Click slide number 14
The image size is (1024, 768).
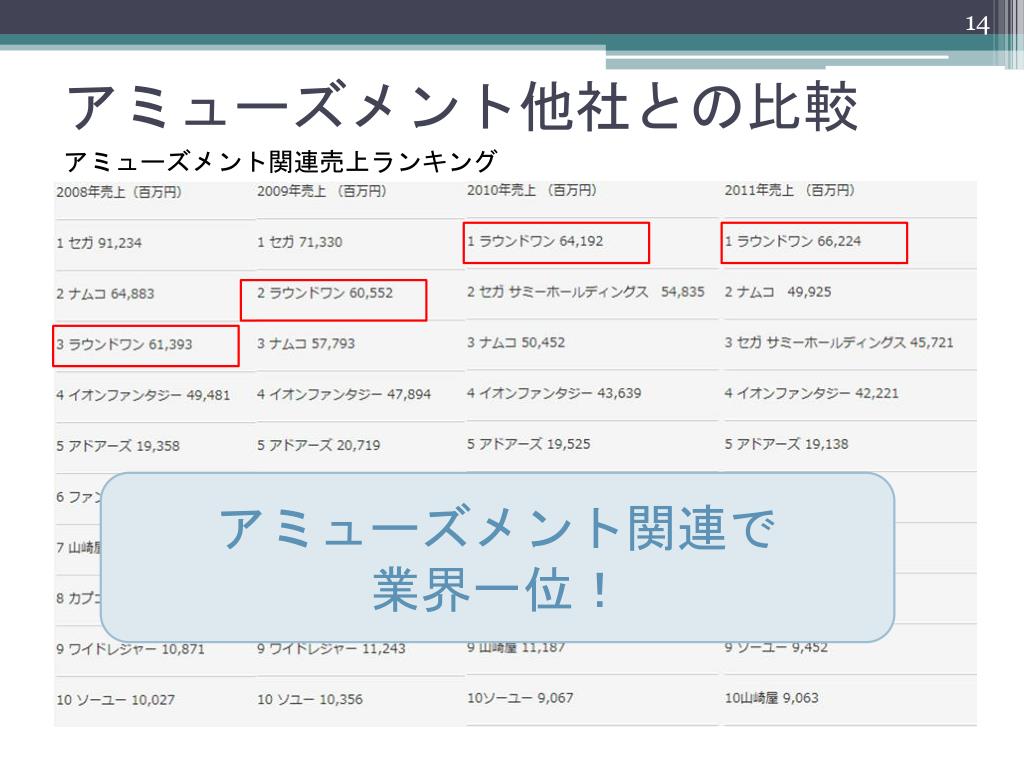pyautogui.click(x=977, y=24)
